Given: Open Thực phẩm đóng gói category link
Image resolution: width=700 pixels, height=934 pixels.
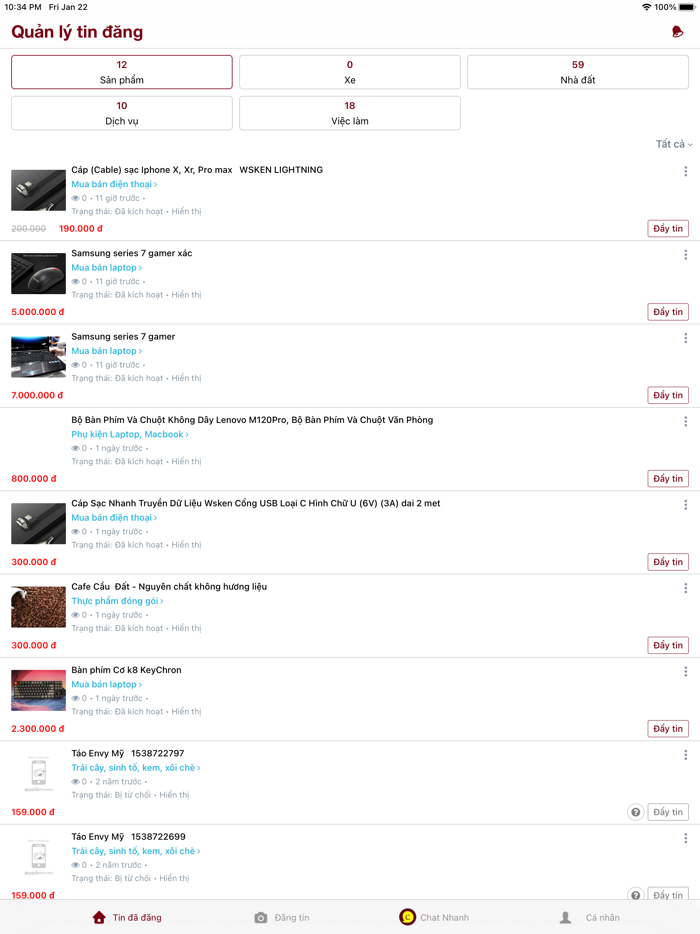Looking at the screenshot, I should 117,601.
